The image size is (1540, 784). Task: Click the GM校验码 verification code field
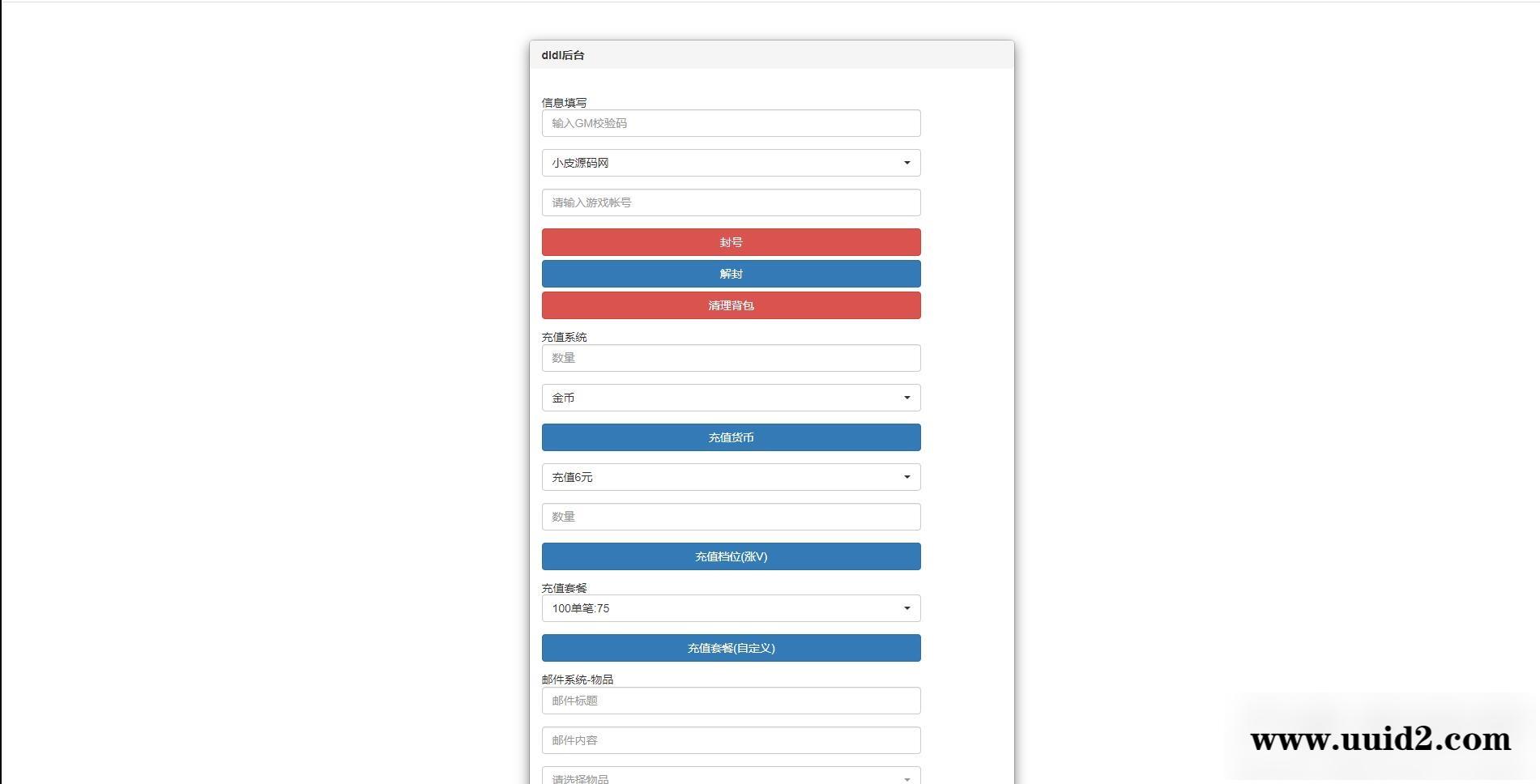click(730, 122)
